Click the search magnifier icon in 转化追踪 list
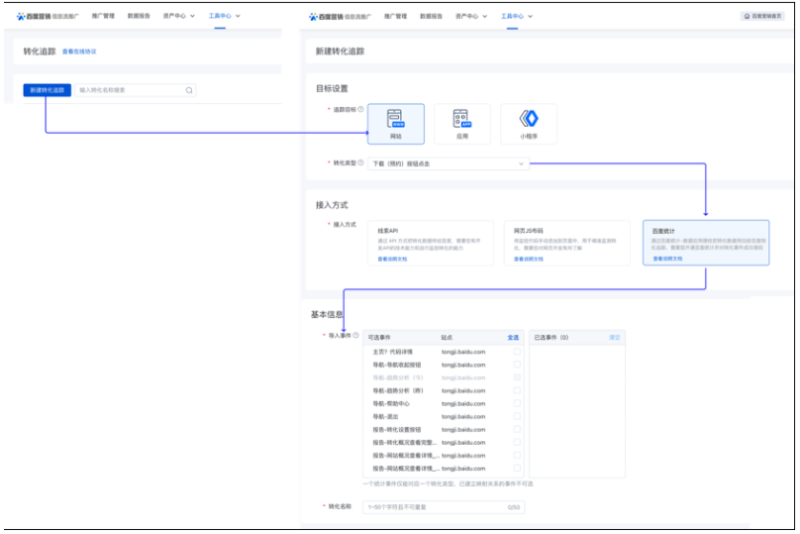This screenshot has width=800, height=534. click(x=189, y=90)
